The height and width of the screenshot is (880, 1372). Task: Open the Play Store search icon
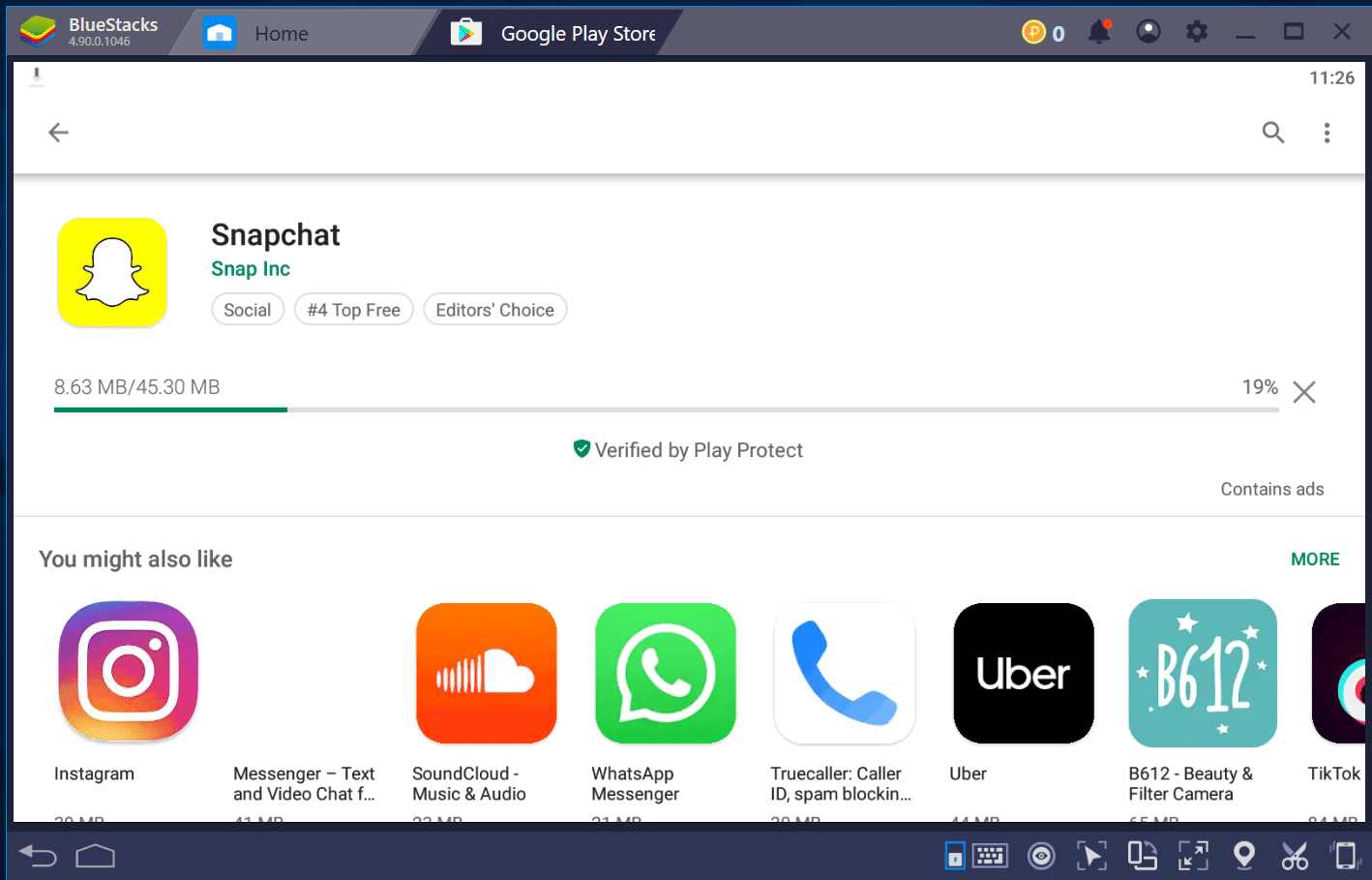coord(1273,133)
